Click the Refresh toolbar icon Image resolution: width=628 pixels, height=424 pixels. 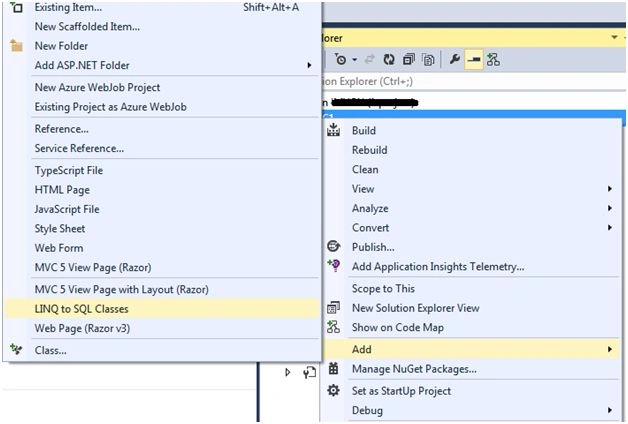[389, 60]
